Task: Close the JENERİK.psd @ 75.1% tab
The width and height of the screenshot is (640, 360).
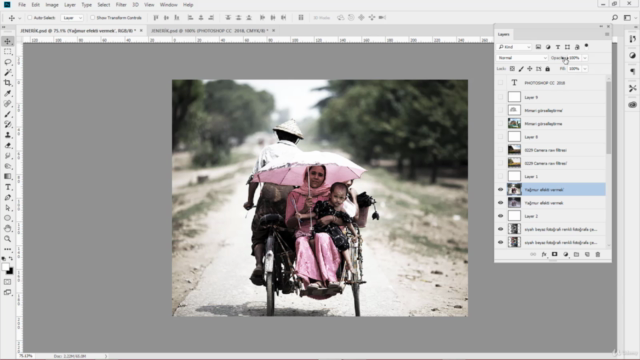Action: pos(141,30)
